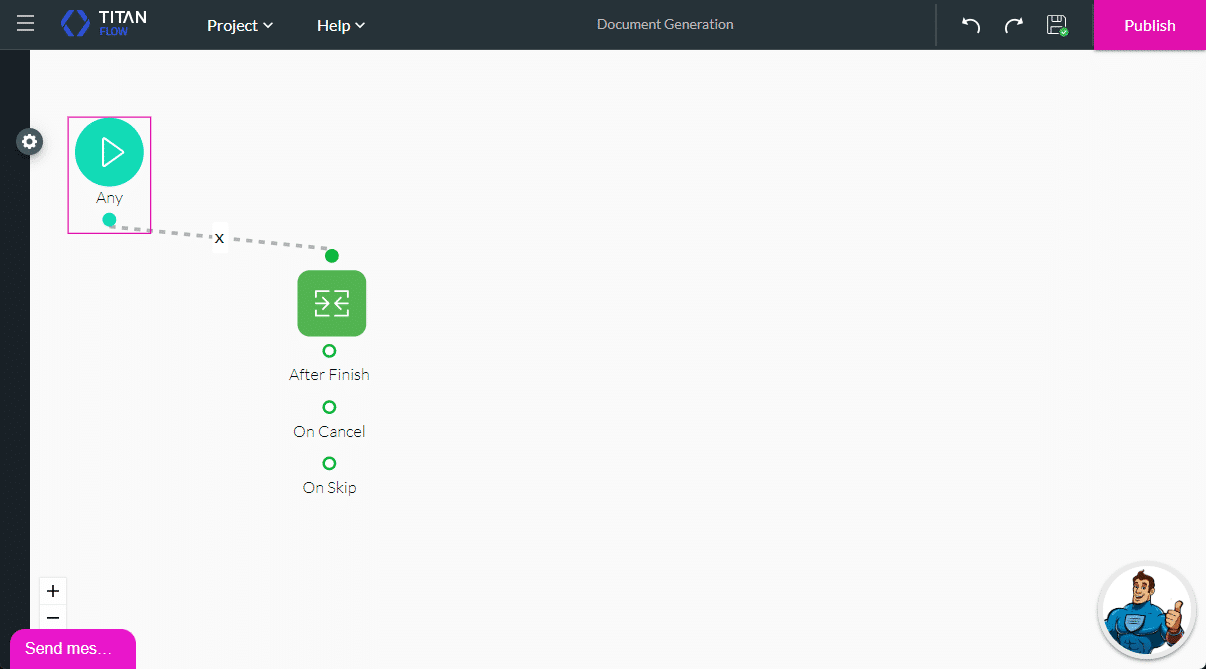Open the canvas settings gear
Image resolution: width=1206 pixels, height=669 pixels.
click(x=29, y=141)
